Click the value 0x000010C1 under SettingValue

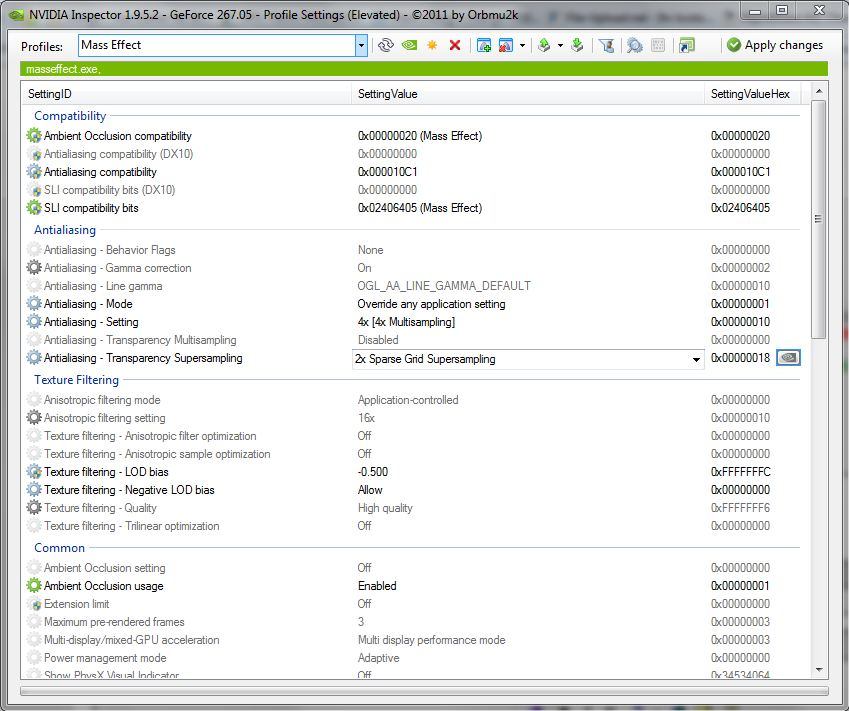coord(387,172)
